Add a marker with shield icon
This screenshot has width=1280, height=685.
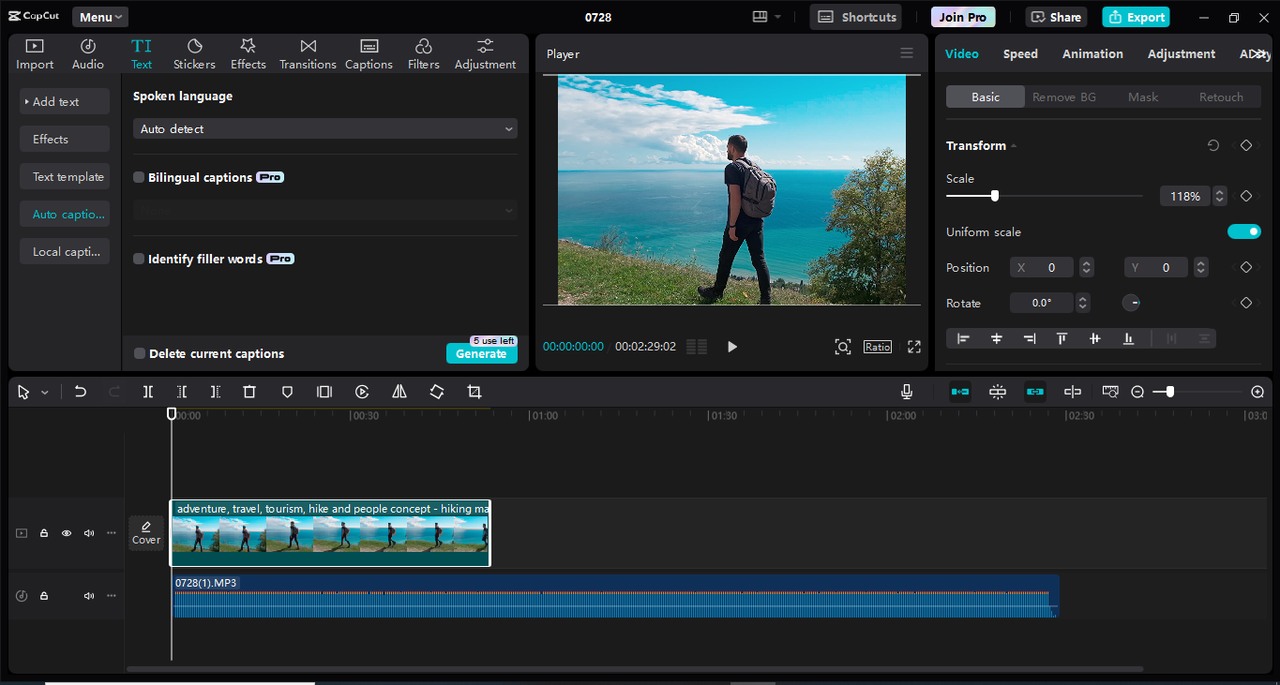pos(287,392)
